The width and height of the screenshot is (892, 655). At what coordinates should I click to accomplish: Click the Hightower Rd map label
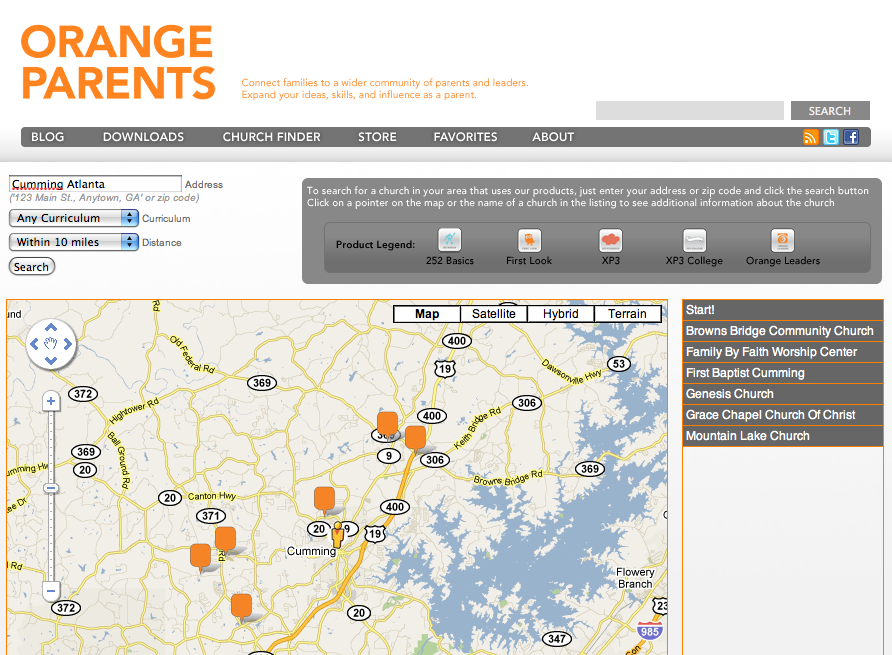[134, 411]
